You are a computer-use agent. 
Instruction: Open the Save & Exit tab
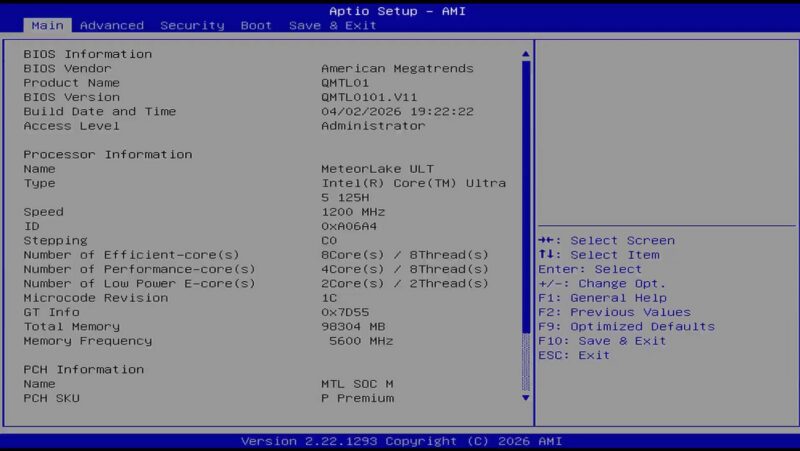[333, 26]
